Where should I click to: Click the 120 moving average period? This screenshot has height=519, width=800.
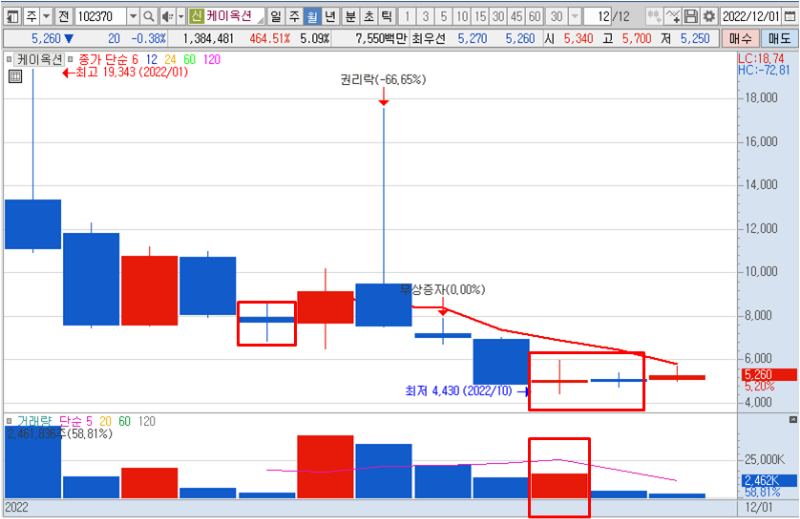(x=212, y=60)
